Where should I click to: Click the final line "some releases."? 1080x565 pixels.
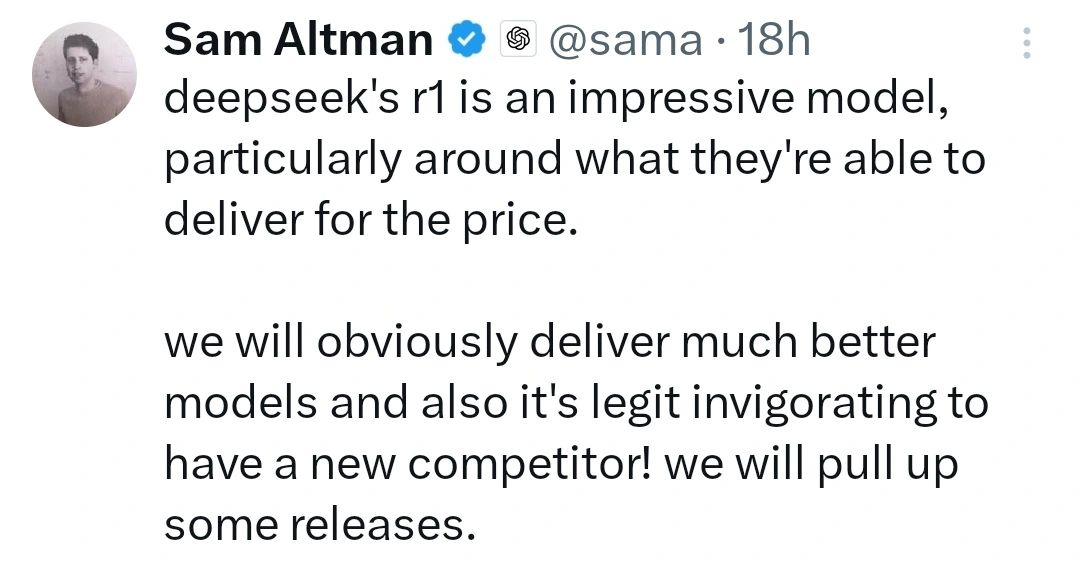click(x=320, y=526)
